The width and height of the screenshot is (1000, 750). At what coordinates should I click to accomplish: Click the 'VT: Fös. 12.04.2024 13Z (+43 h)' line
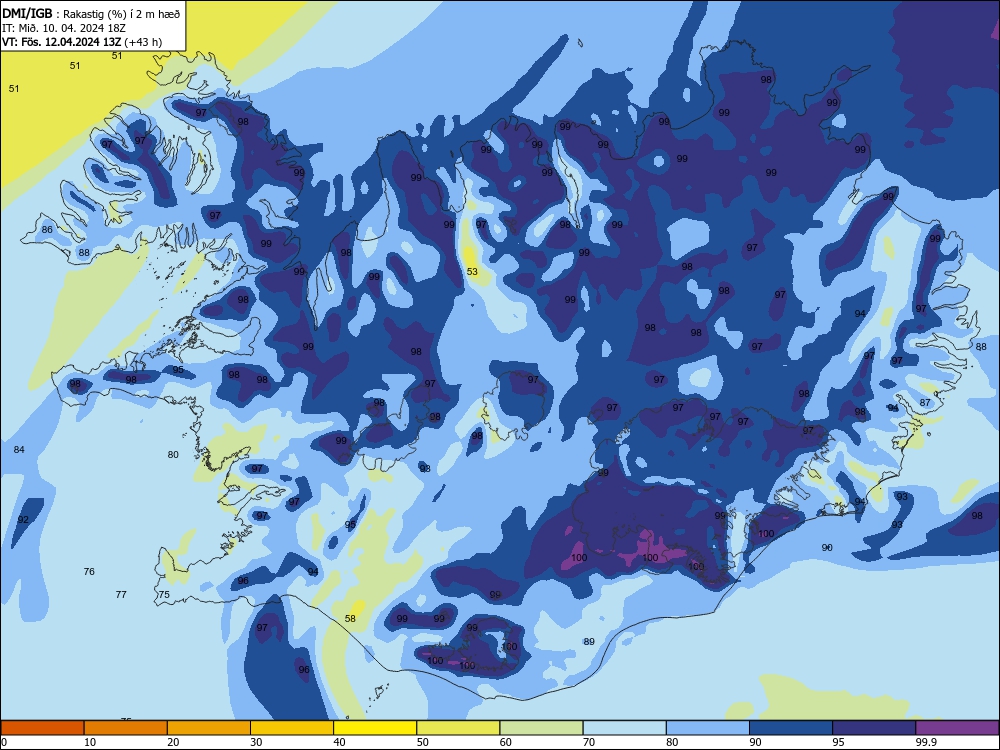click(x=82, y=42)
